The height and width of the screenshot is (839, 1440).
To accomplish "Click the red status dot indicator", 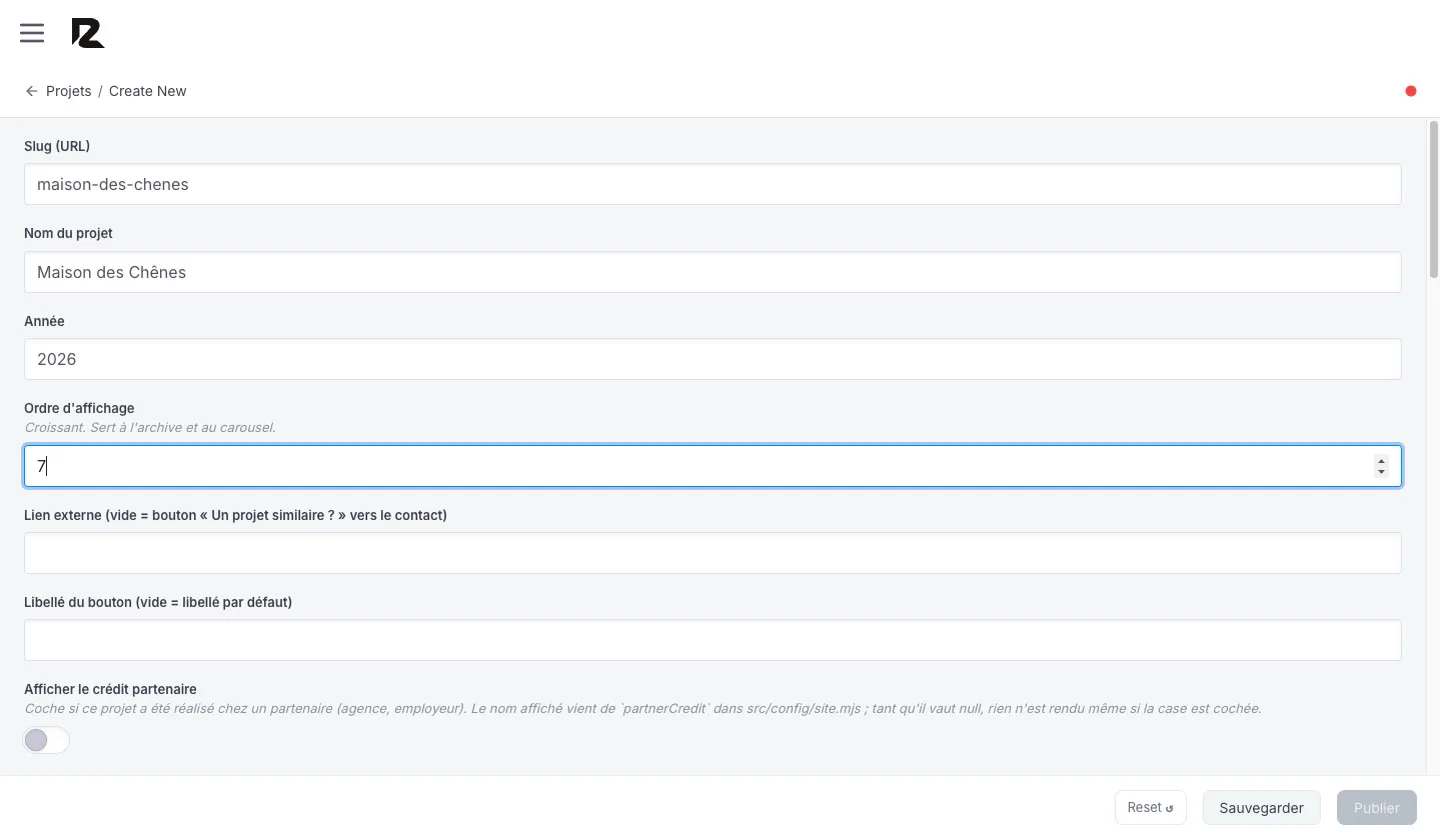I will (x=1411, y=91).
